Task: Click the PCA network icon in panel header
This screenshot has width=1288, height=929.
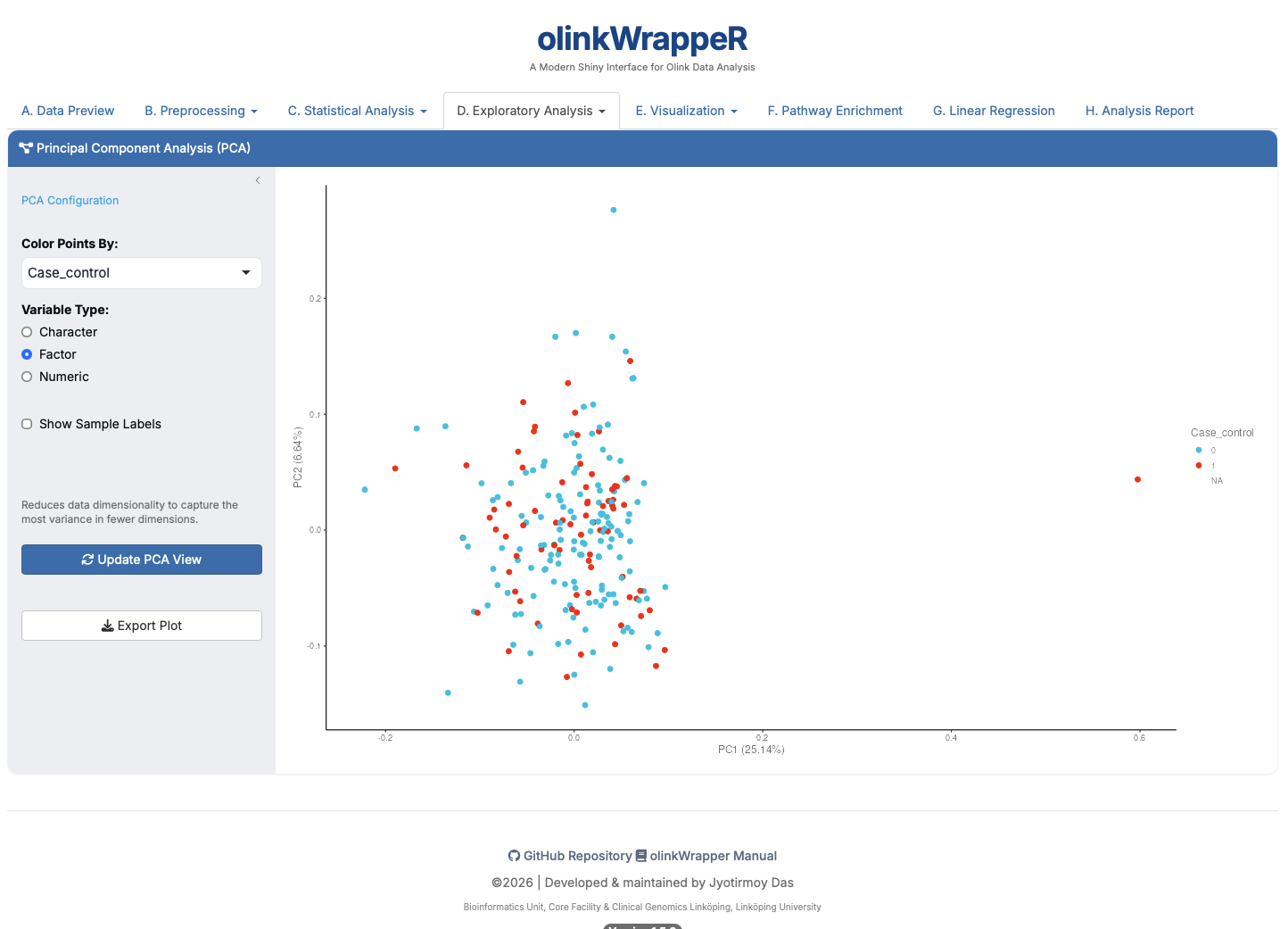Action: (x=26, y=148)
